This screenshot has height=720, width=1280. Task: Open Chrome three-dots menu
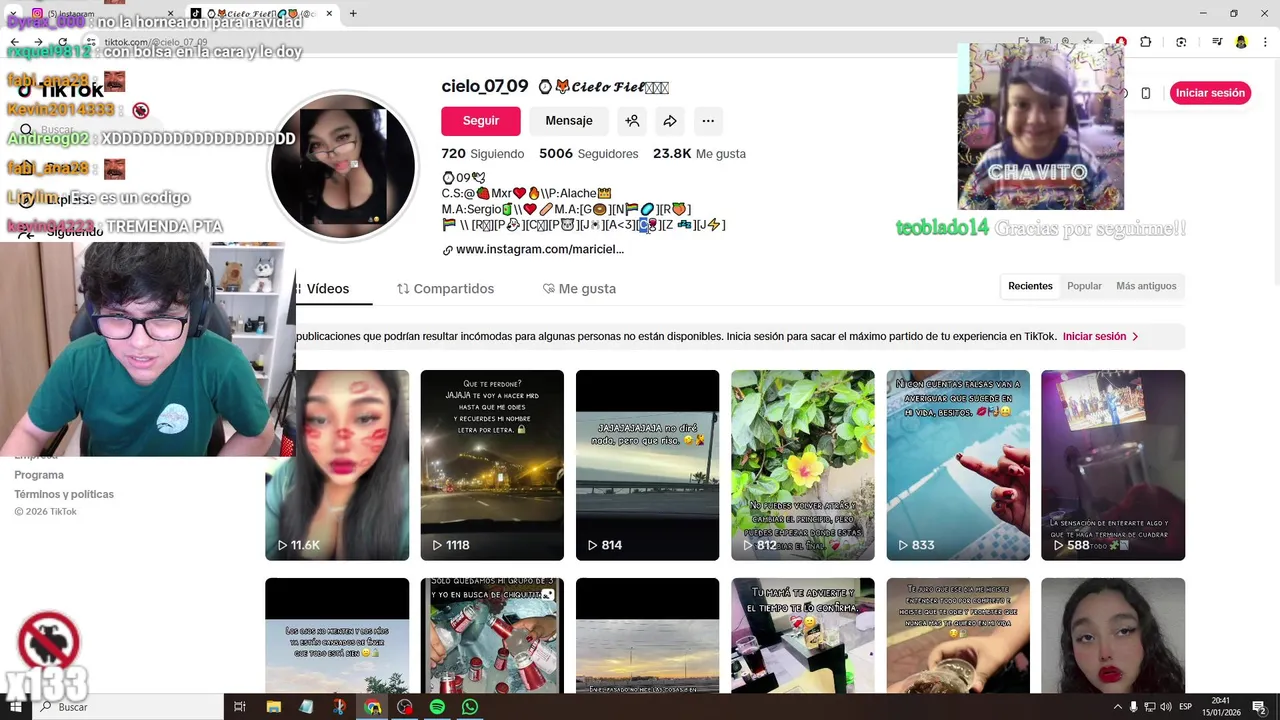(1265, 42)
